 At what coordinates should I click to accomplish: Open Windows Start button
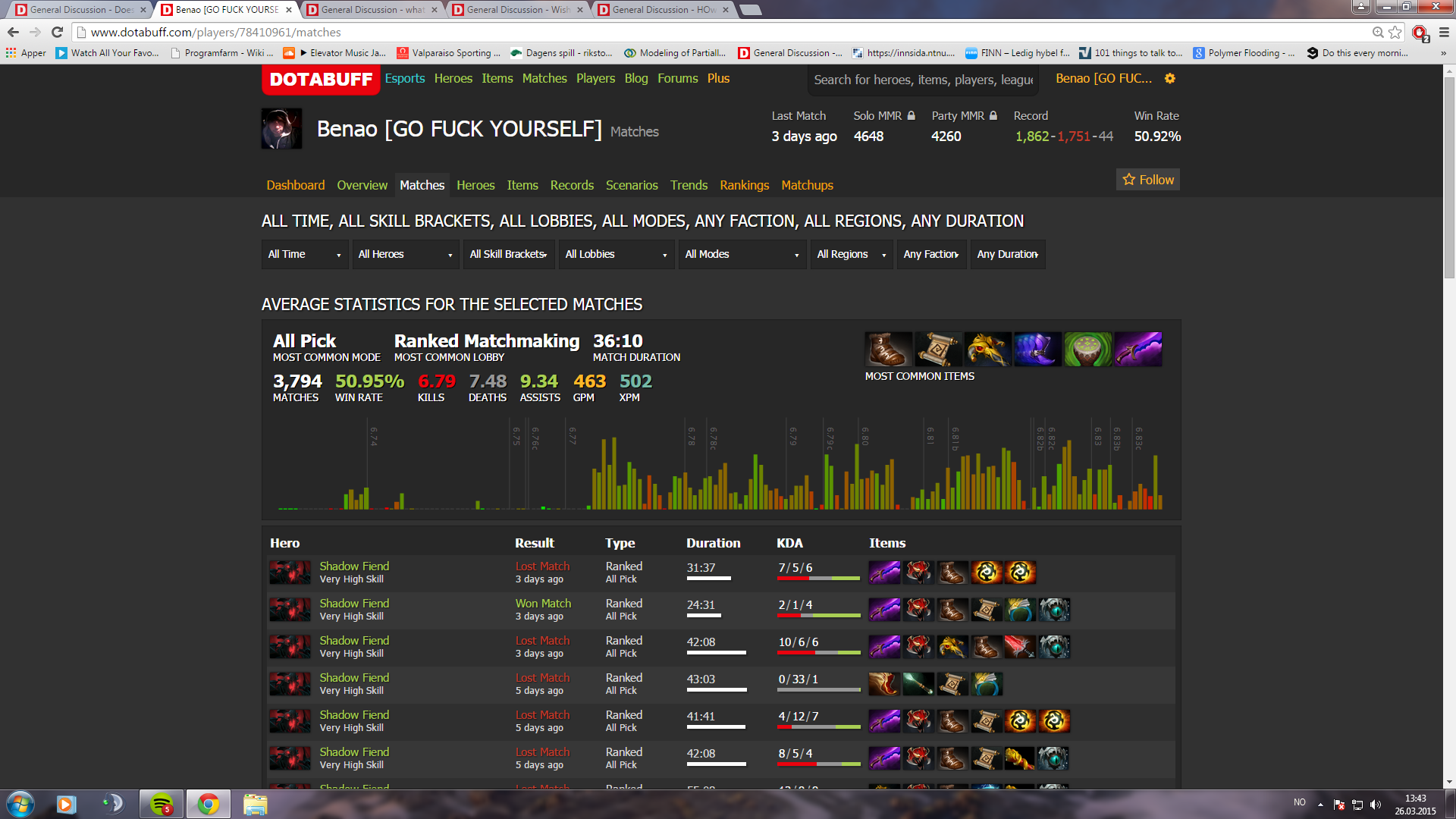pos(20,804)
